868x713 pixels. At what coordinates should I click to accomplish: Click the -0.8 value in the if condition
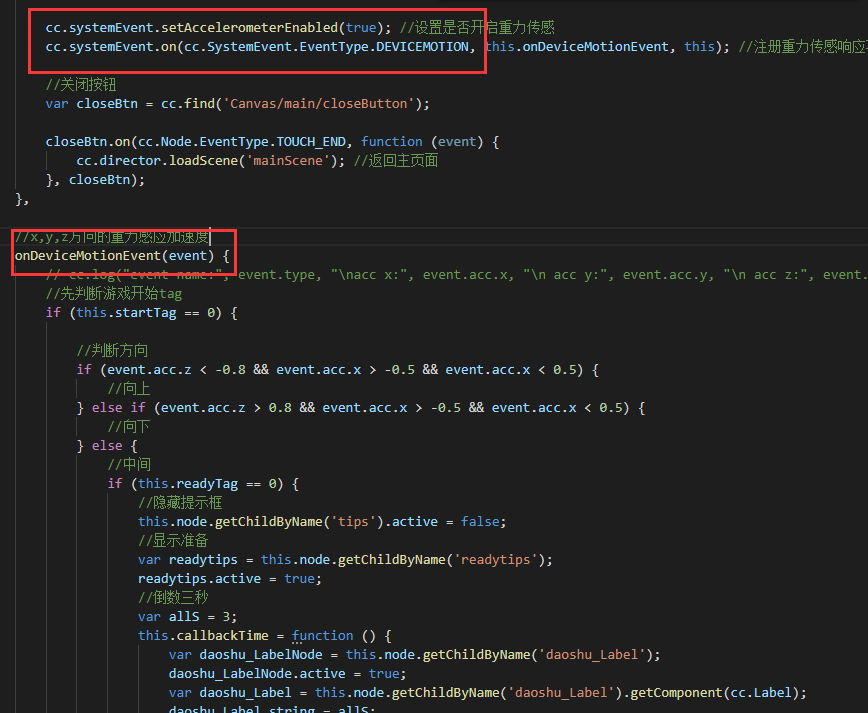click(230, 370)
